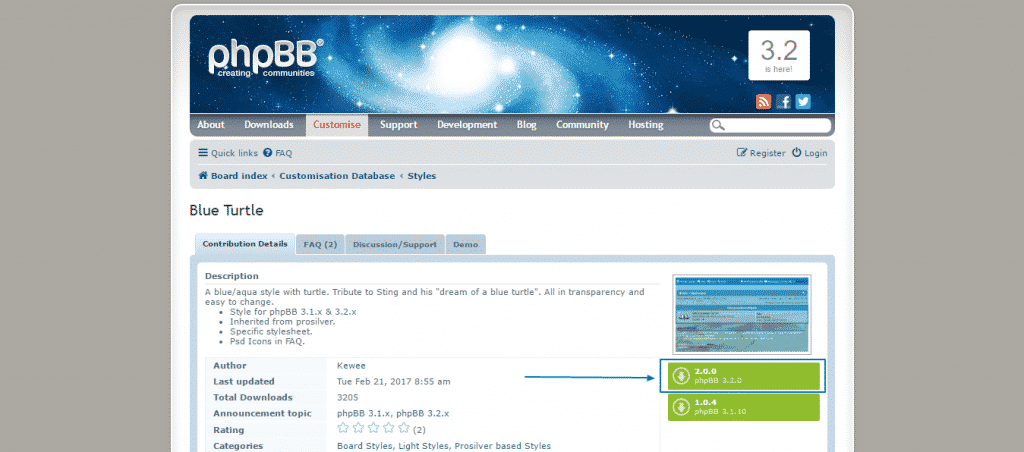Click the RSS feed icon
Image resolution: width=1024 pixels, height=452 pixels.
(x=763, y=101)
